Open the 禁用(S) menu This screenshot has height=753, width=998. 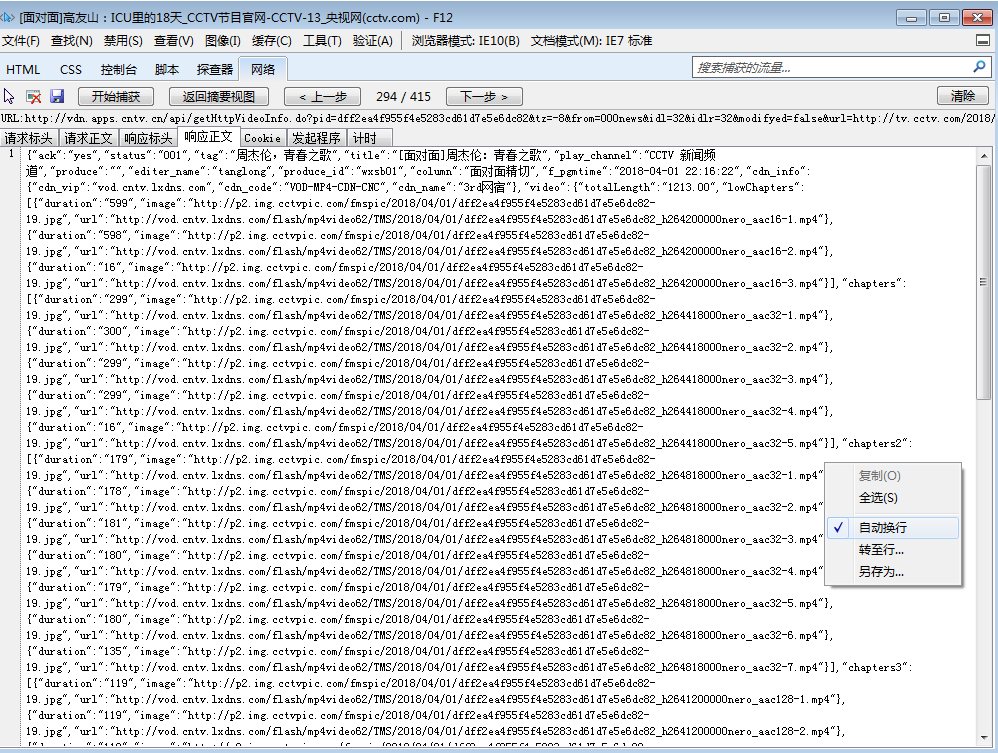click(x=123, y=41)
